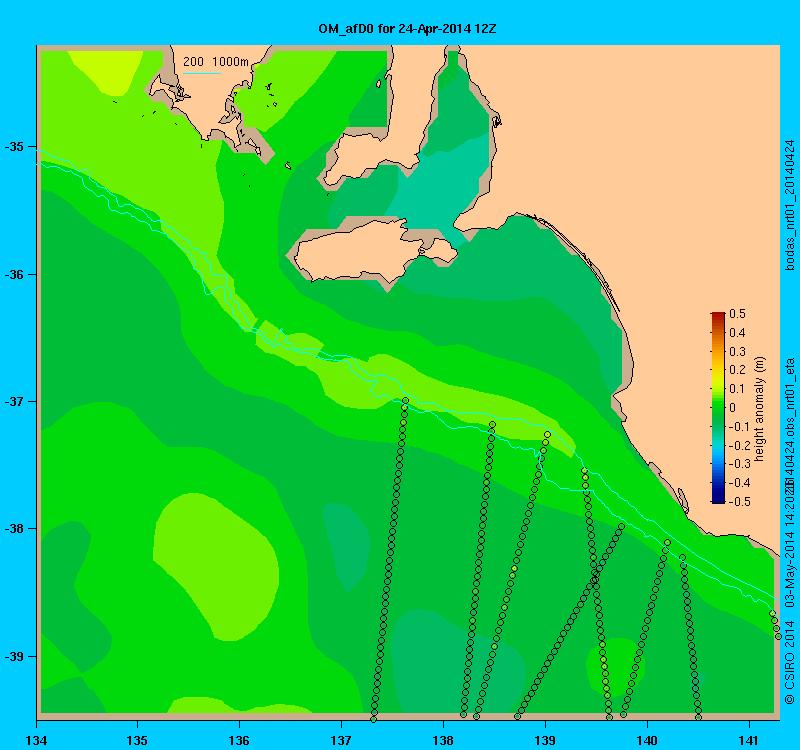Screen dimensions: 800x750
Task: Click the '-0.4' color bar label
Action: pos(738,483)
